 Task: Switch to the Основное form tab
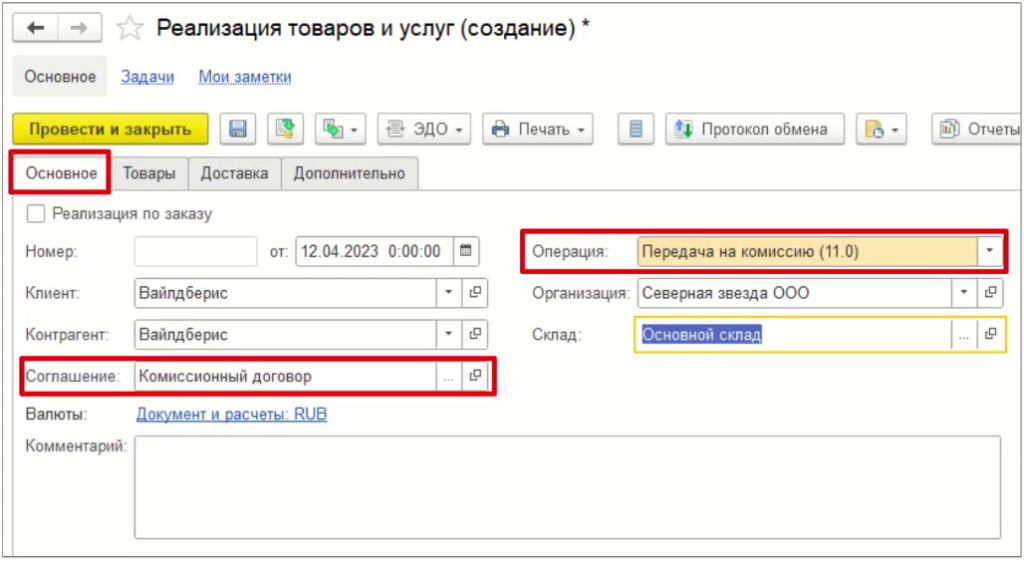(61, 174)
